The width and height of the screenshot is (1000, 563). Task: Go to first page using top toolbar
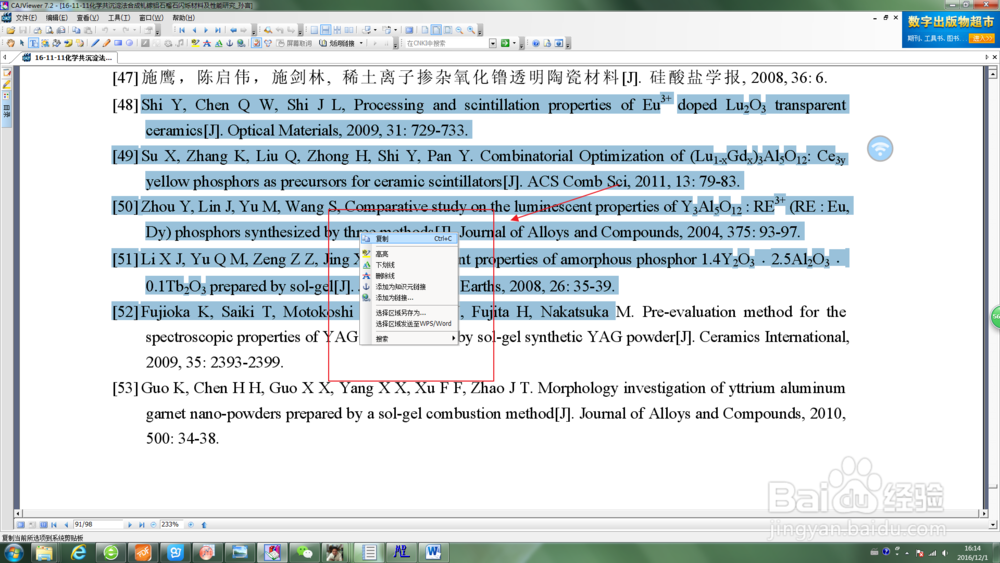tap(182, 30)
